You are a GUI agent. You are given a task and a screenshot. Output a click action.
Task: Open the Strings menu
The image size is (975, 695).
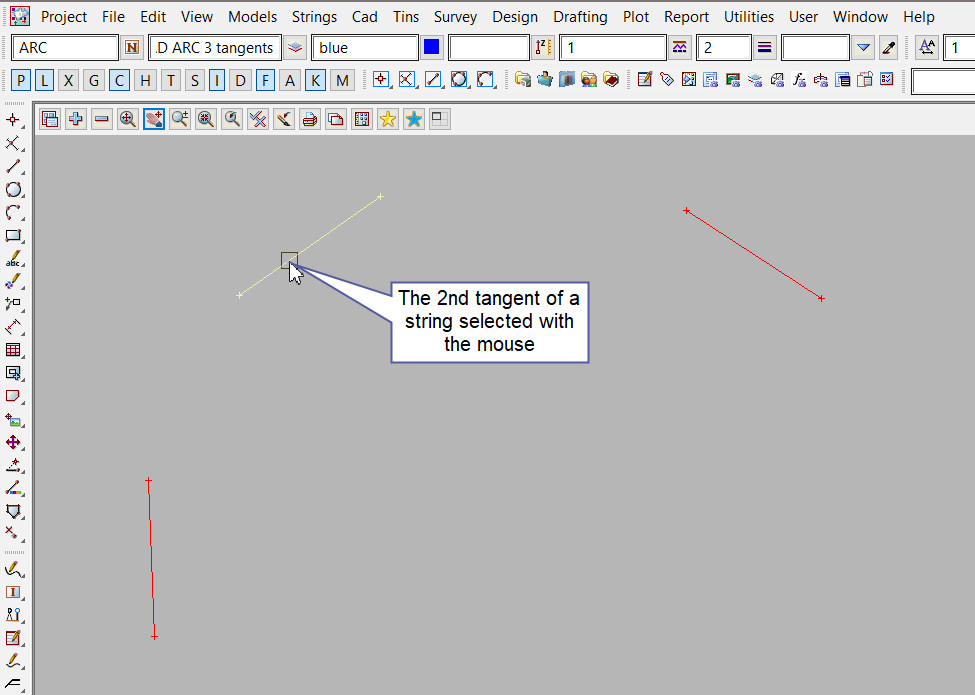pyautogui.click(x=314, y=17)
